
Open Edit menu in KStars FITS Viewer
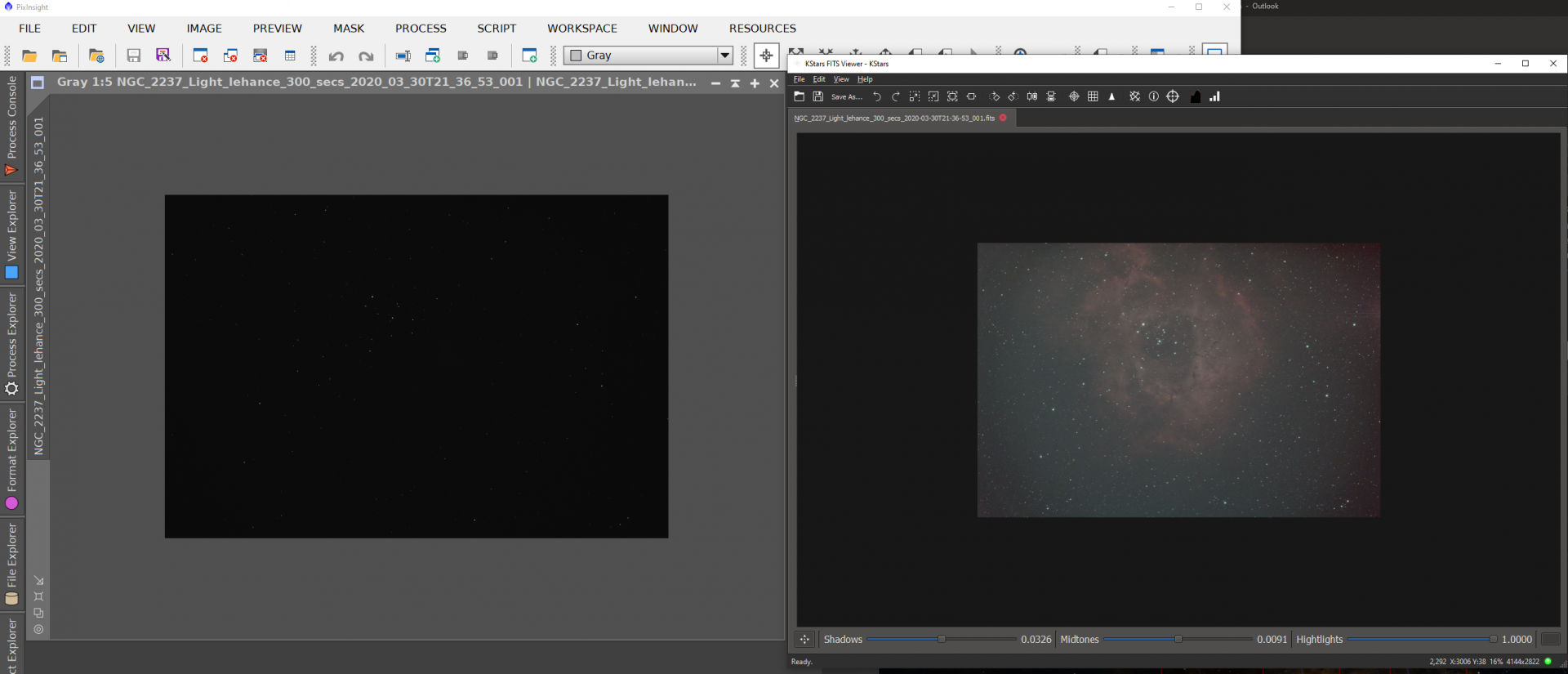pos(819,79)
